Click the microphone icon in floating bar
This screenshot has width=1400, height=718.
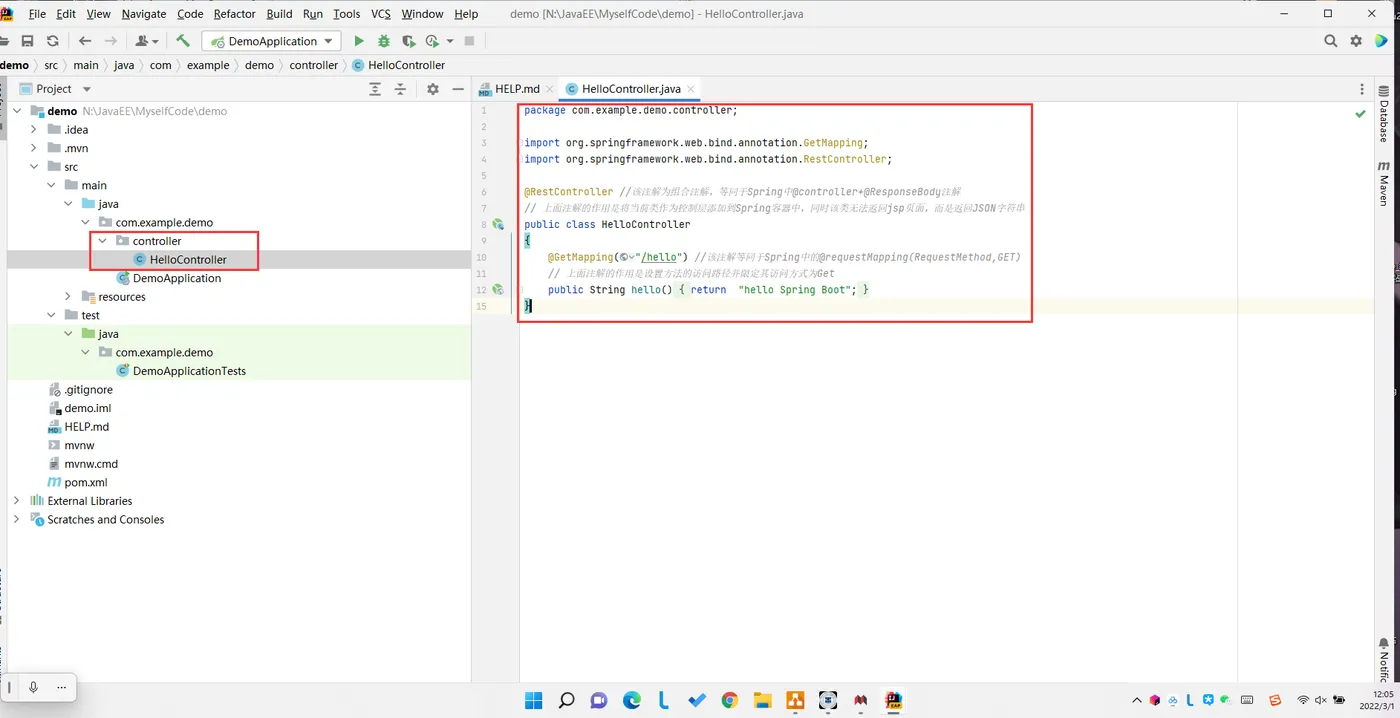click(33, 687)
